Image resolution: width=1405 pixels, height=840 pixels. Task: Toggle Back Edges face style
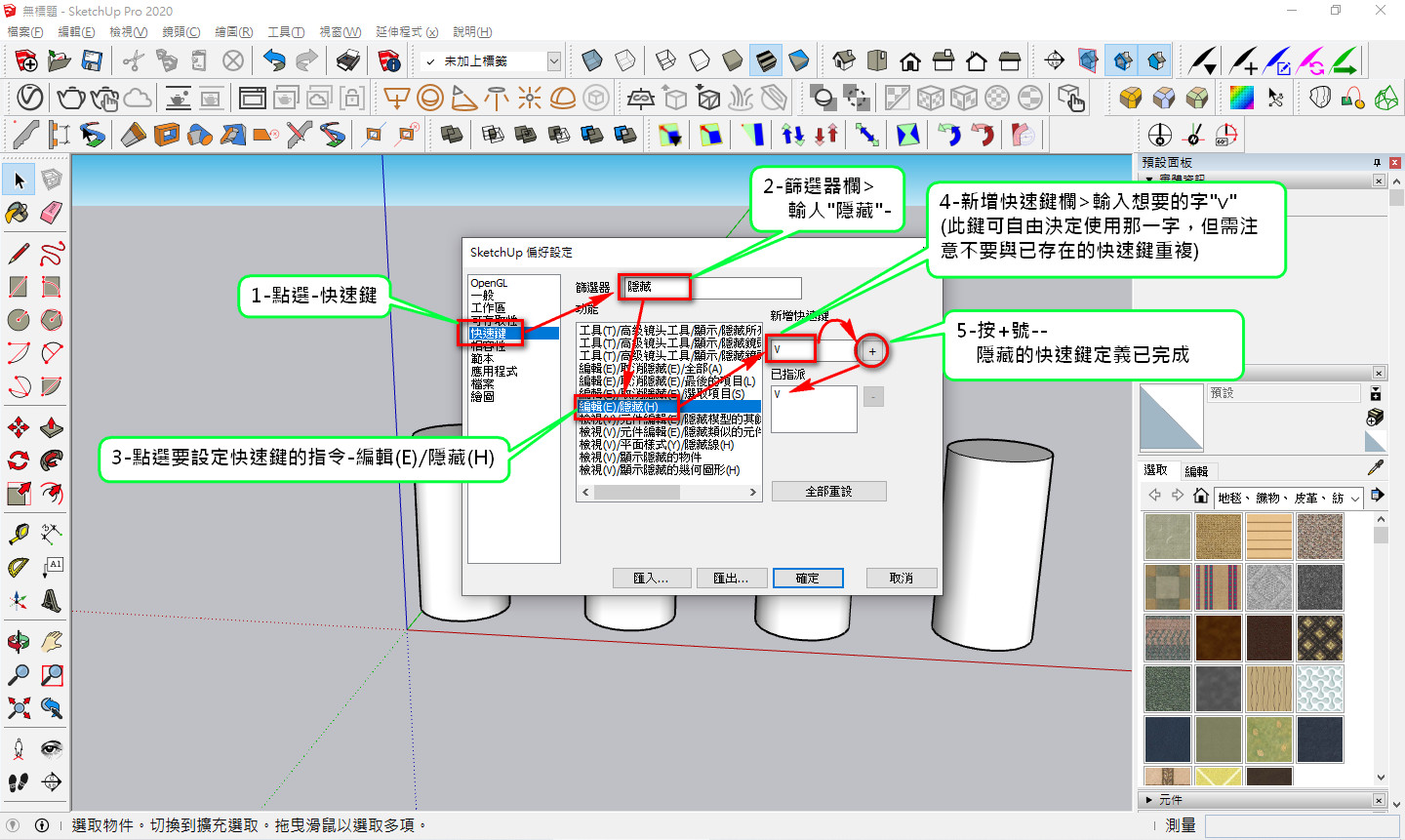625,61
